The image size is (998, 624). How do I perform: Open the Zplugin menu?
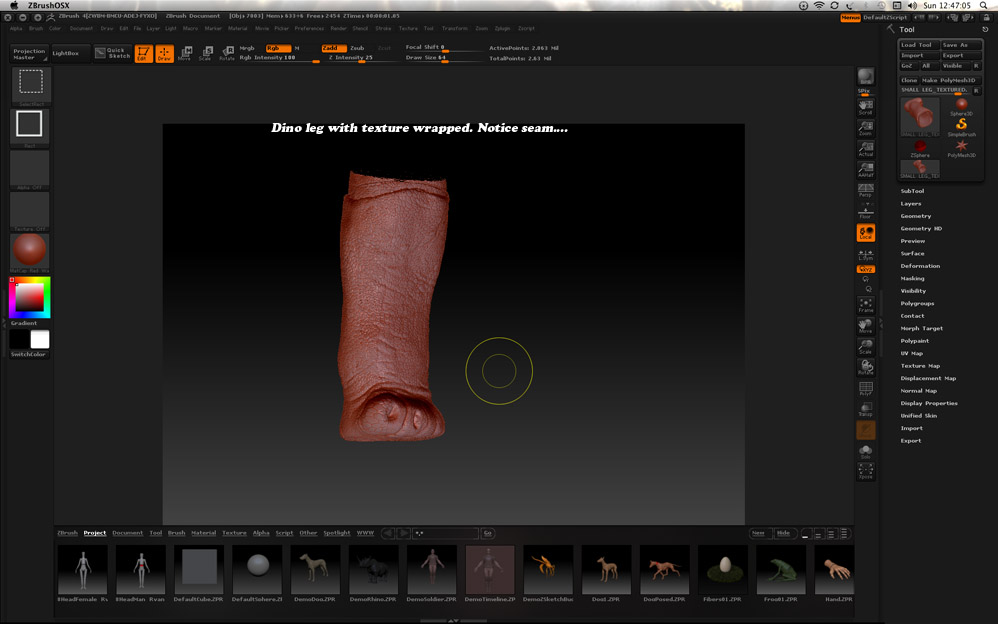[x=502, y=28]
